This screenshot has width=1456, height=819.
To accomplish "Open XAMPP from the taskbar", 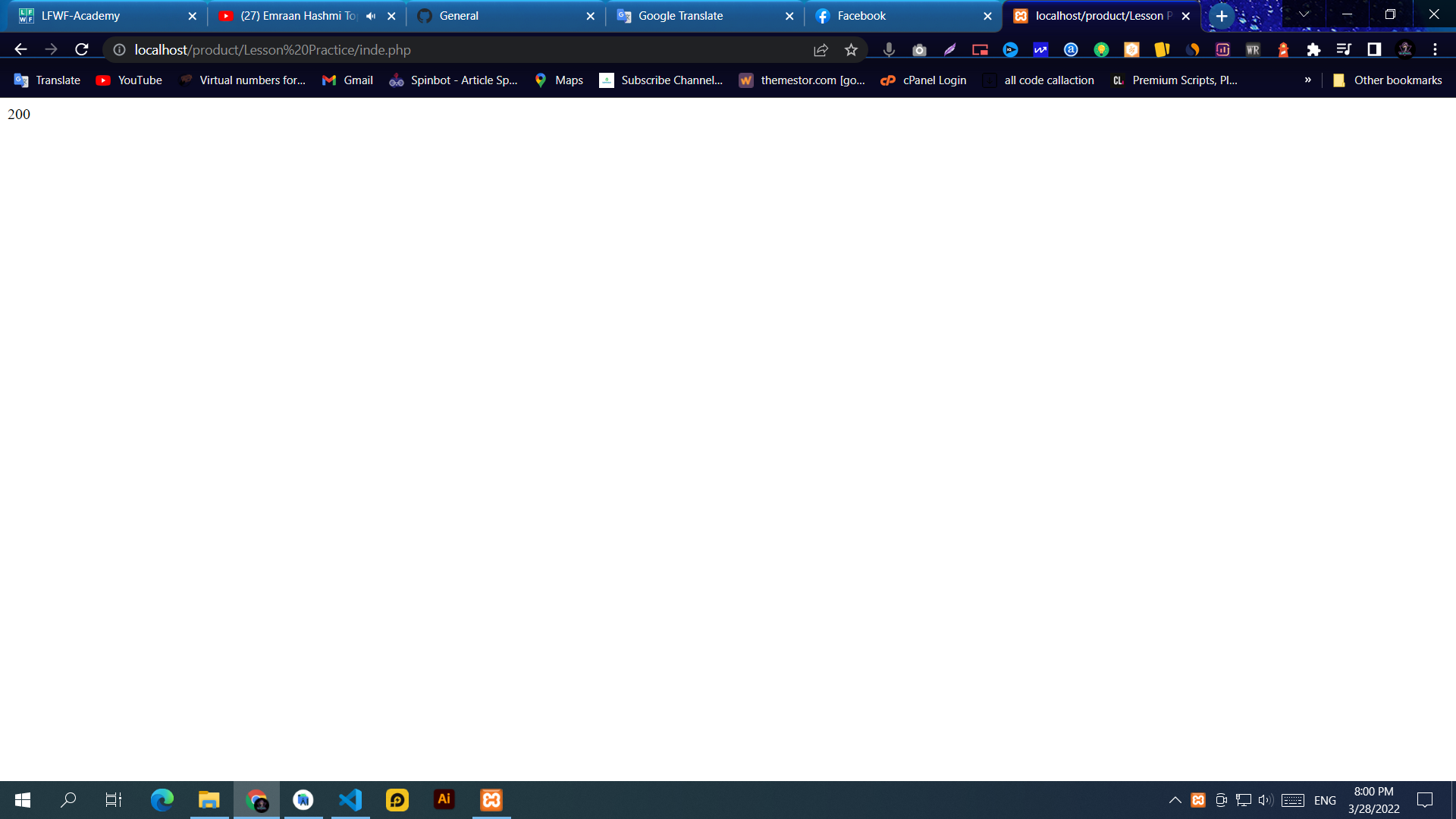I will pos(491,799).
